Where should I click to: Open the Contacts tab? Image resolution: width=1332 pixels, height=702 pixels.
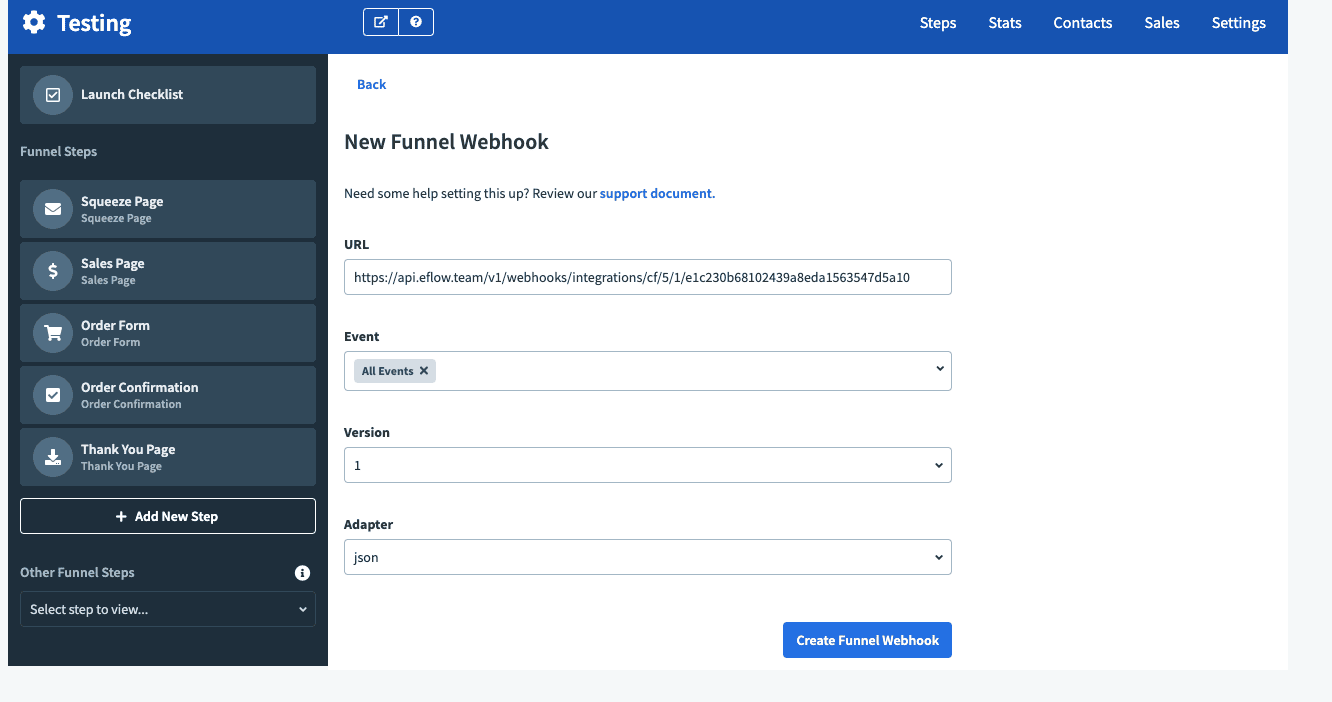point(1083,23)
